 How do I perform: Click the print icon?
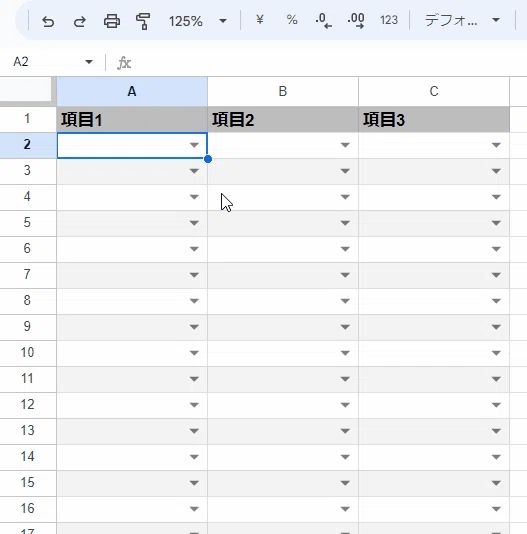coord(111,21)
